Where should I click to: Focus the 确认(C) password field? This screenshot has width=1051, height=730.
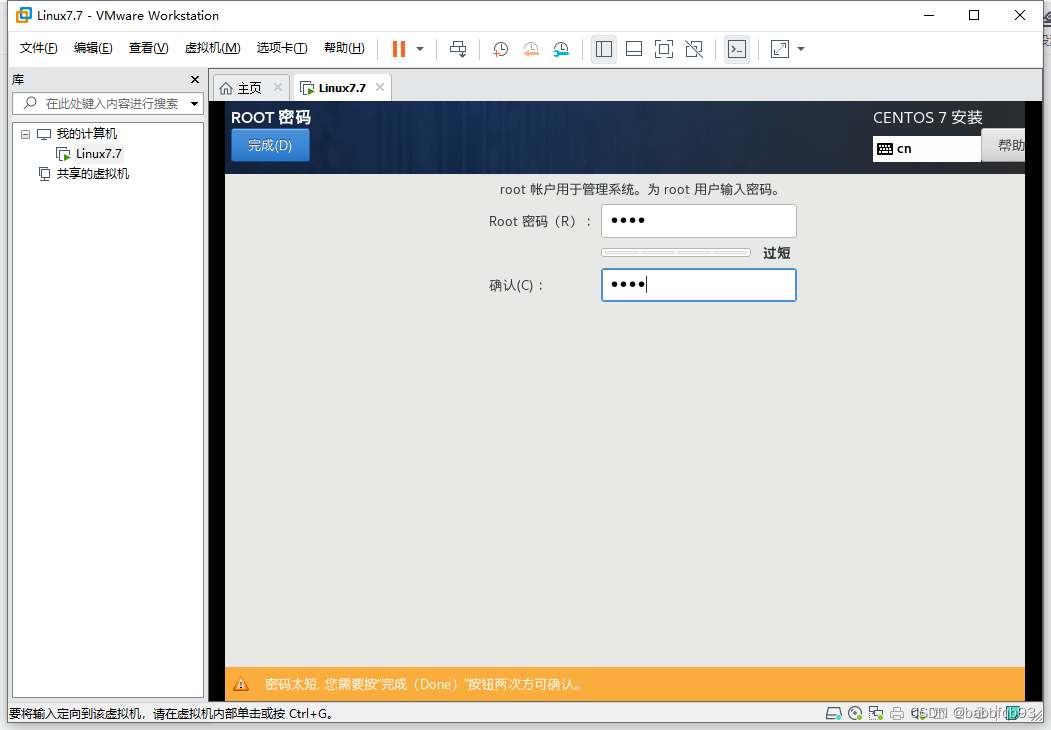(x=698, y=286)
